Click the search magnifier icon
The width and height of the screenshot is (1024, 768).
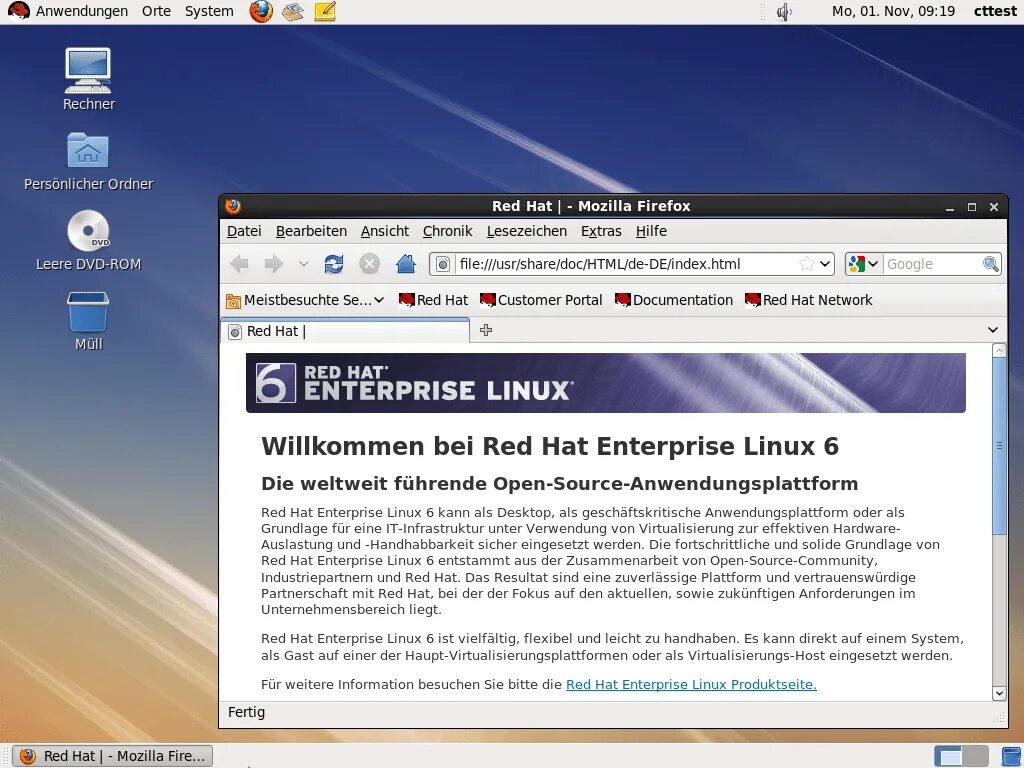991,264
